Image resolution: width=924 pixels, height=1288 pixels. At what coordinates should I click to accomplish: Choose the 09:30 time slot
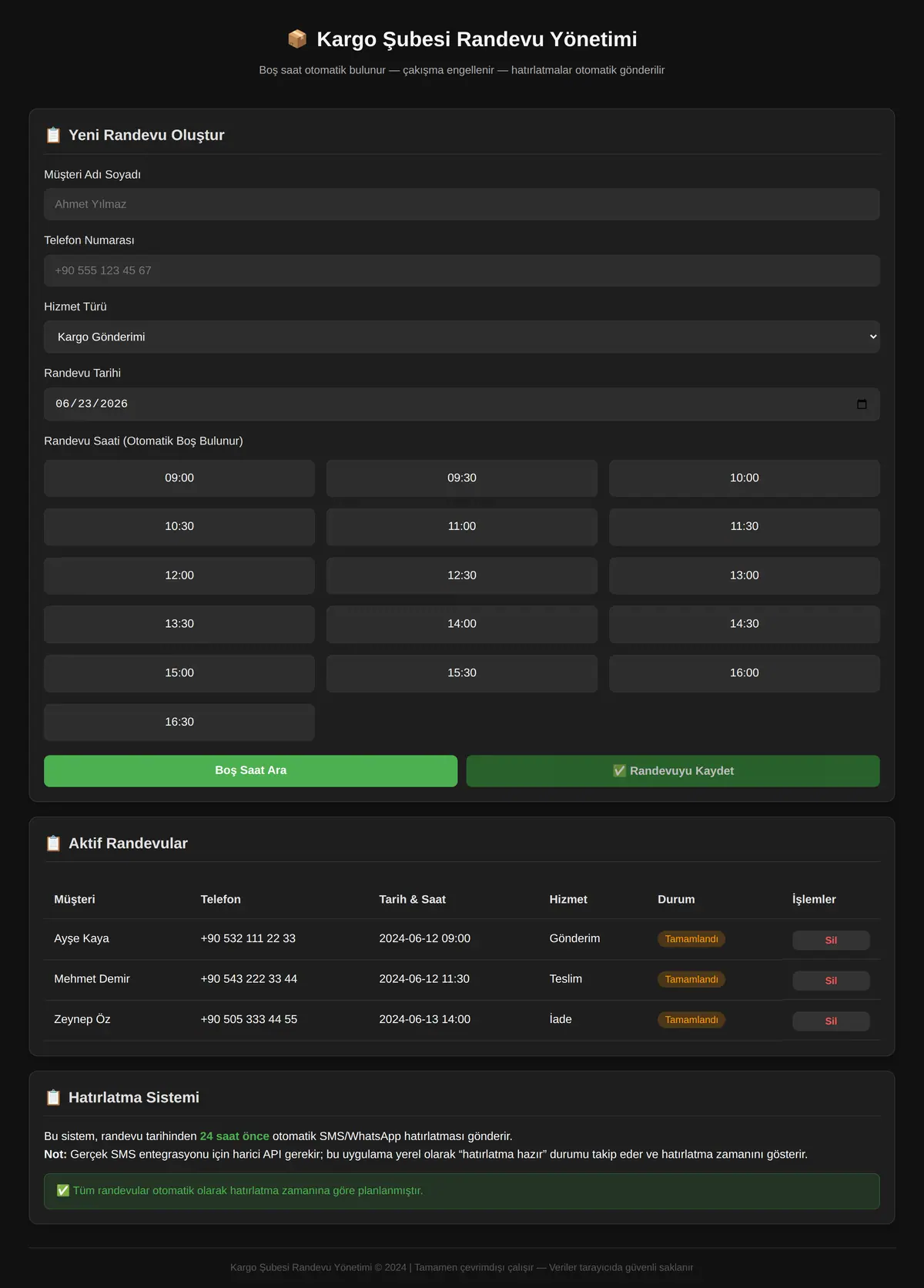pos(462,478)
